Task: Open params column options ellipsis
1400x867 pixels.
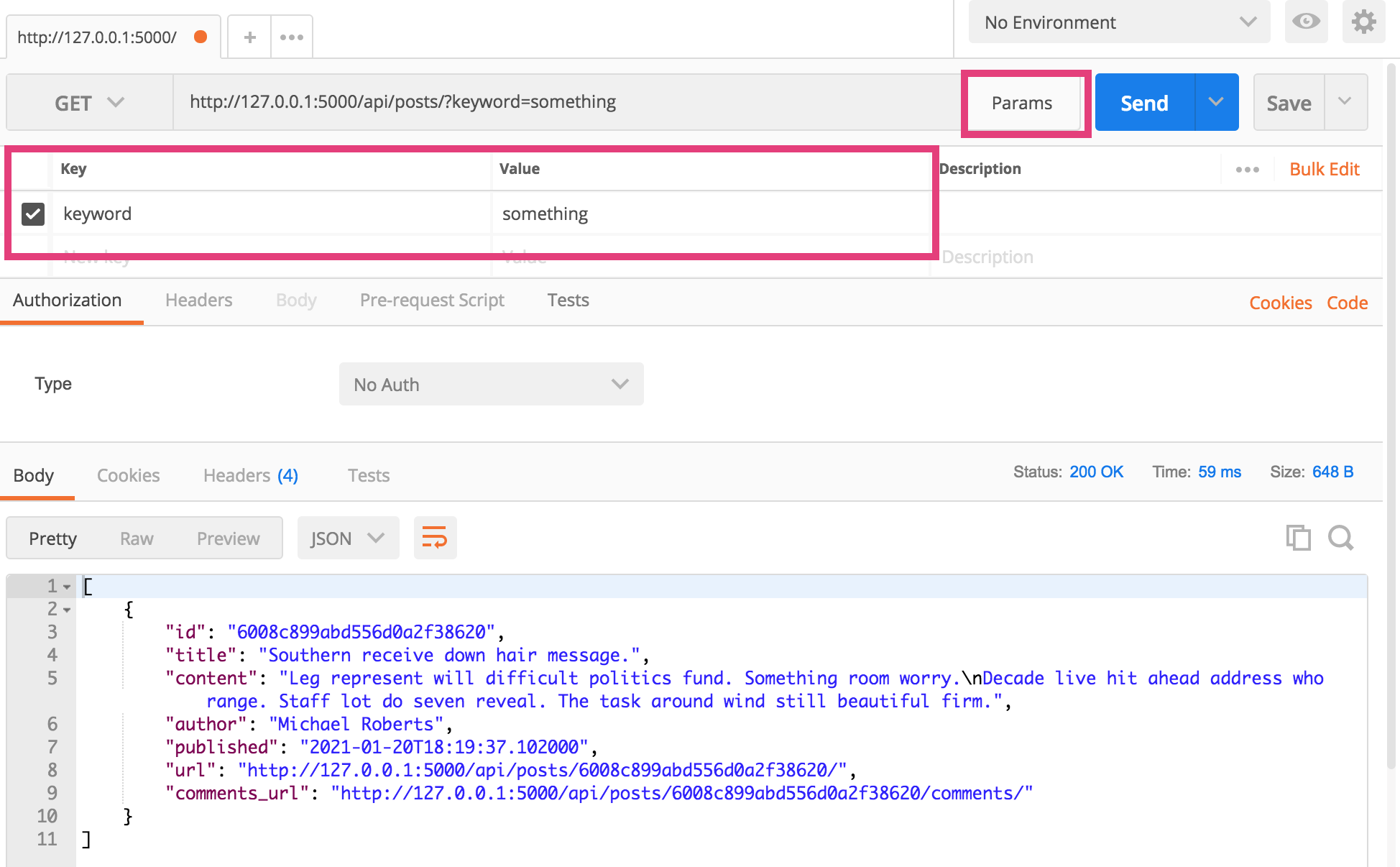Action: coord(1247,170)
